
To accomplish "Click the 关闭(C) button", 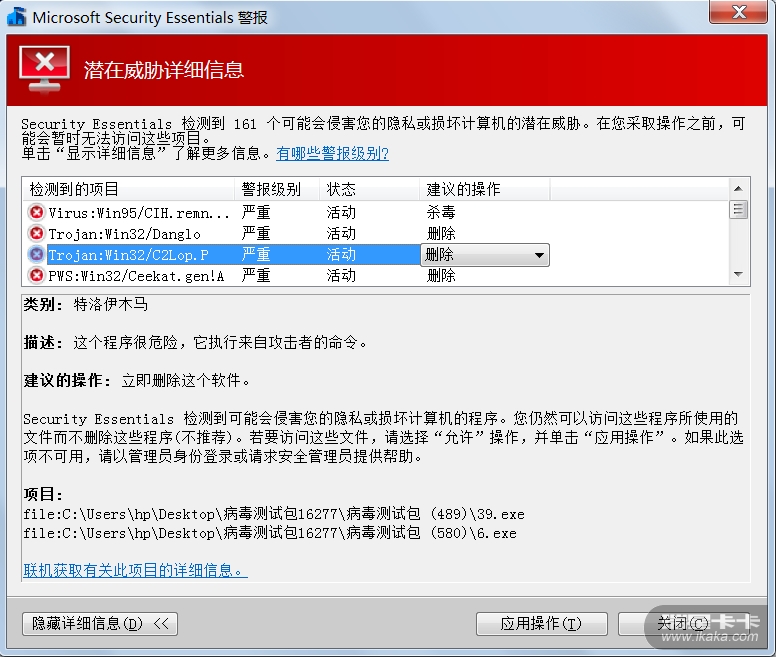I will tap(683, 624).
